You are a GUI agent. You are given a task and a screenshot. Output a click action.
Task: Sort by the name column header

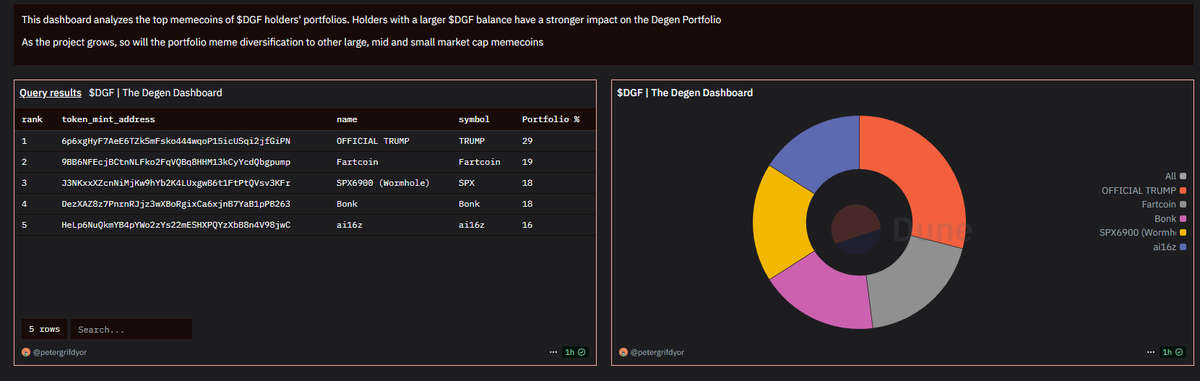pyautogui.click(x=347, y=120)
